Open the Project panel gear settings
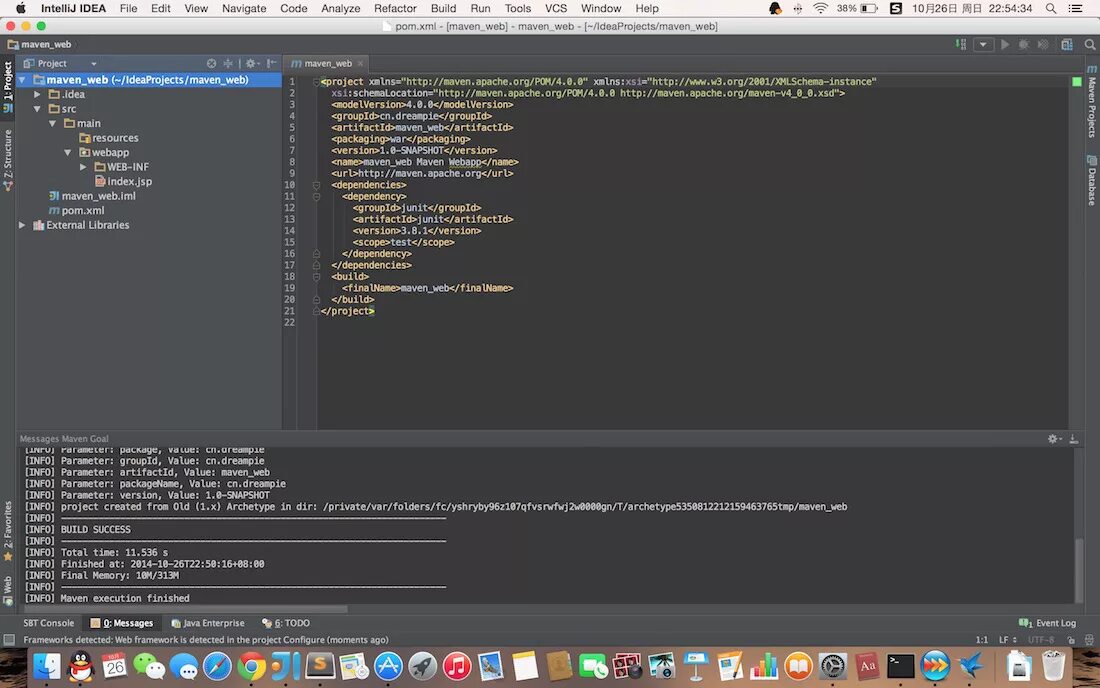 tap(252, 63)
